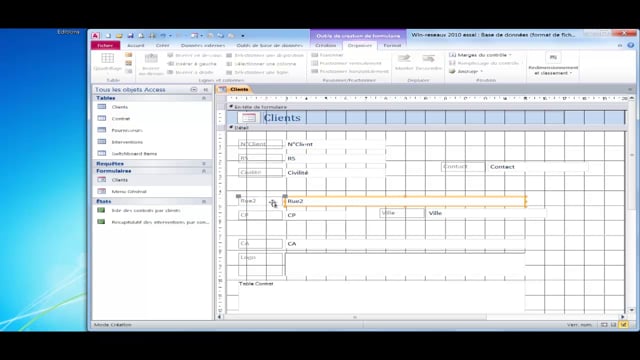Screen dimensions: 640x360
Task: Select the Menu Général form icon
Action: click(102, 191)
